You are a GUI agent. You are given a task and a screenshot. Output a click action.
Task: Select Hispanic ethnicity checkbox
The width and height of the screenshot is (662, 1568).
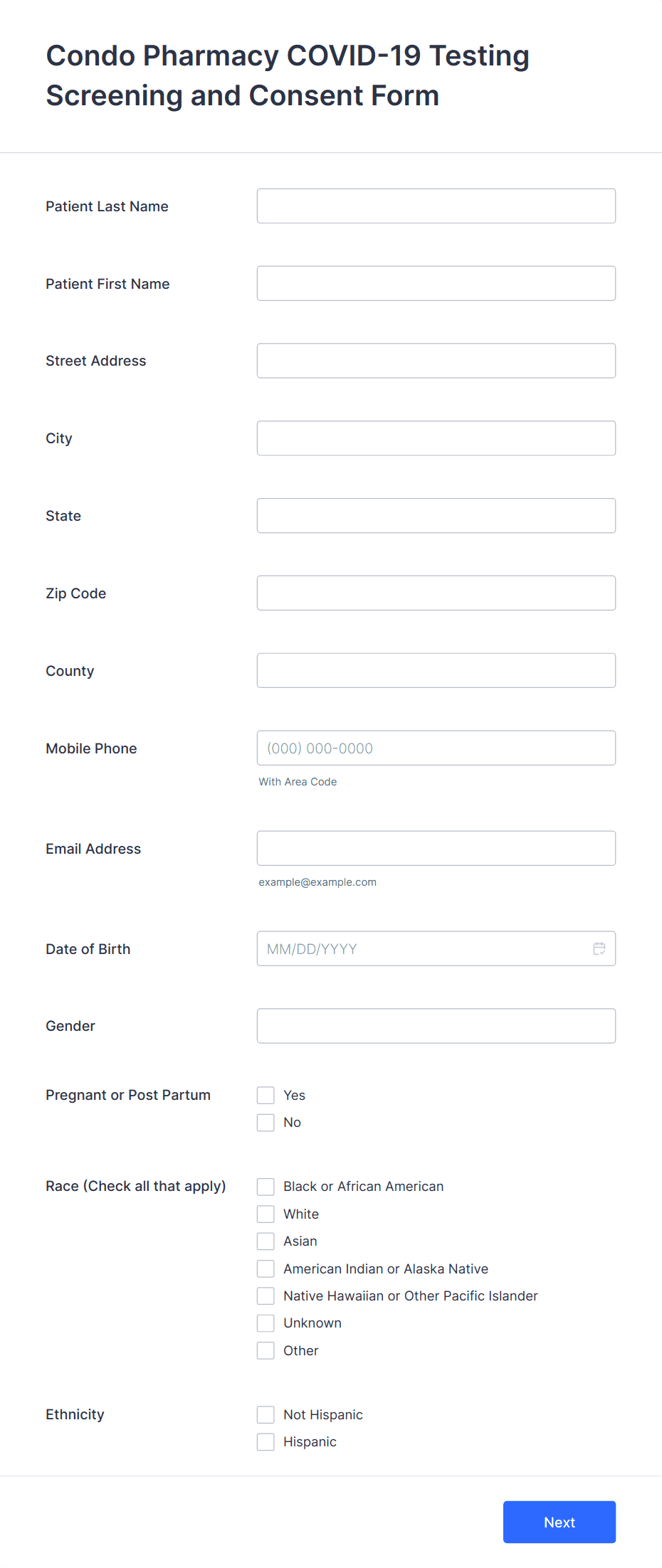(266, 1441)
